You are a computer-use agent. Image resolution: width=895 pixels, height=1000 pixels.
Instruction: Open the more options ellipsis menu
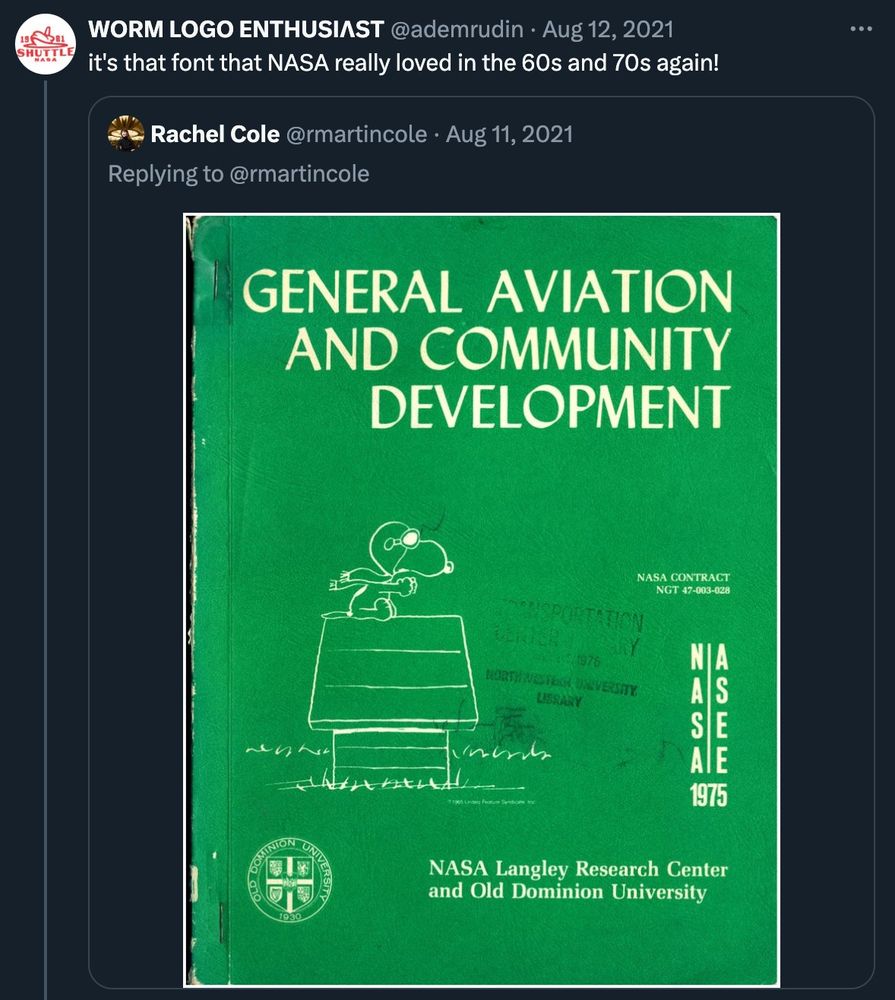pos(860,29)
